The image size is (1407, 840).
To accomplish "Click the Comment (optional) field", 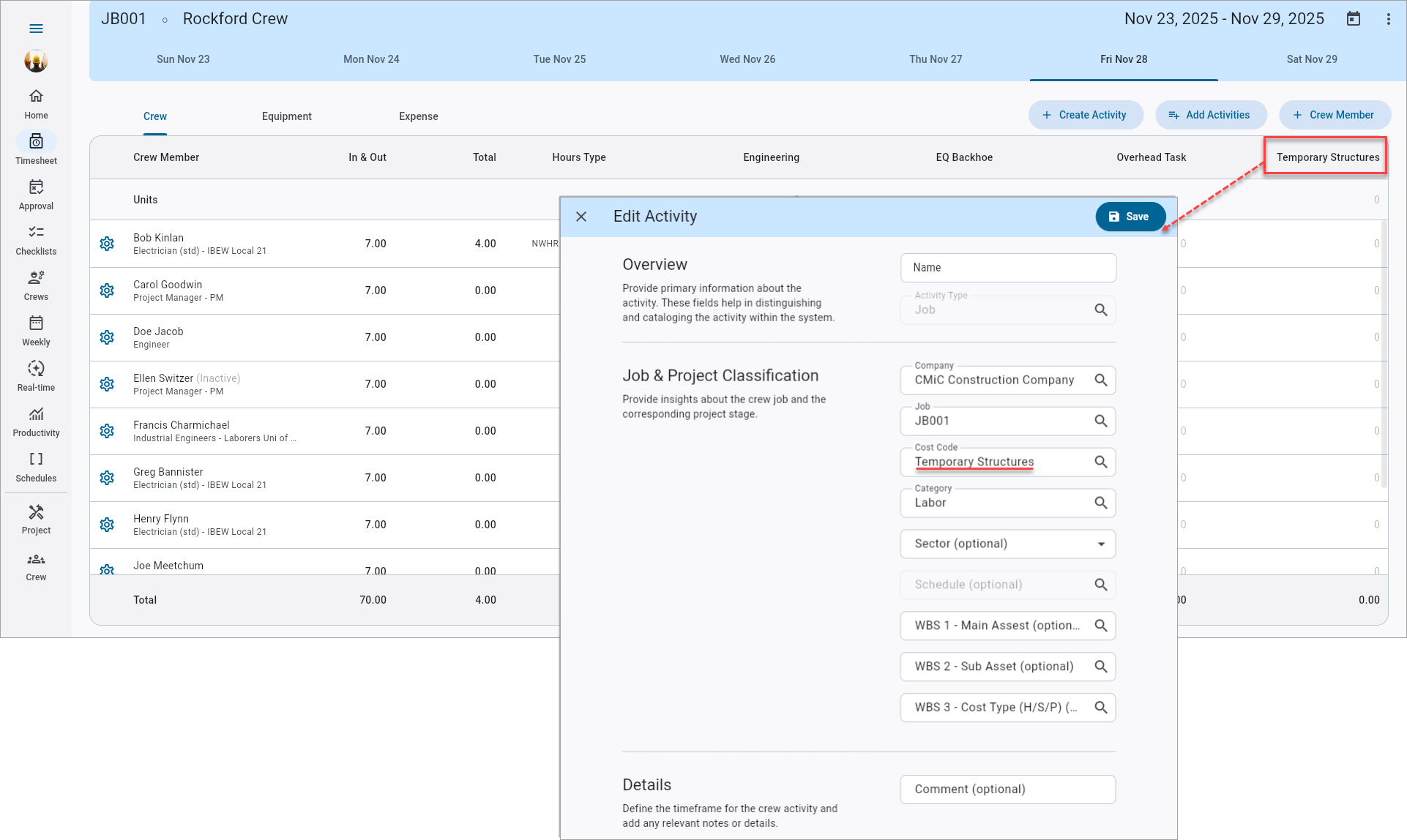I will 1007,790.
